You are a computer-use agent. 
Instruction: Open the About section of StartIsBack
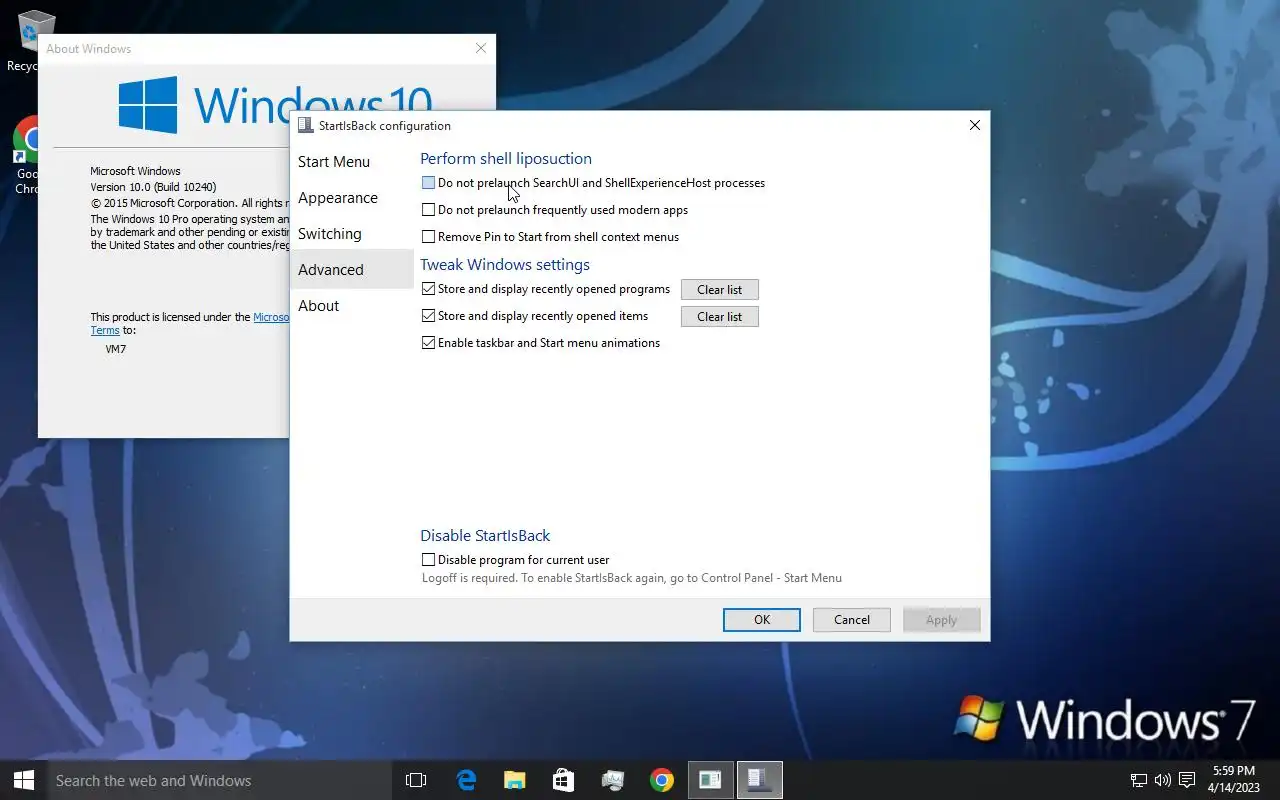pyautogui.click(x=351, y=306)
